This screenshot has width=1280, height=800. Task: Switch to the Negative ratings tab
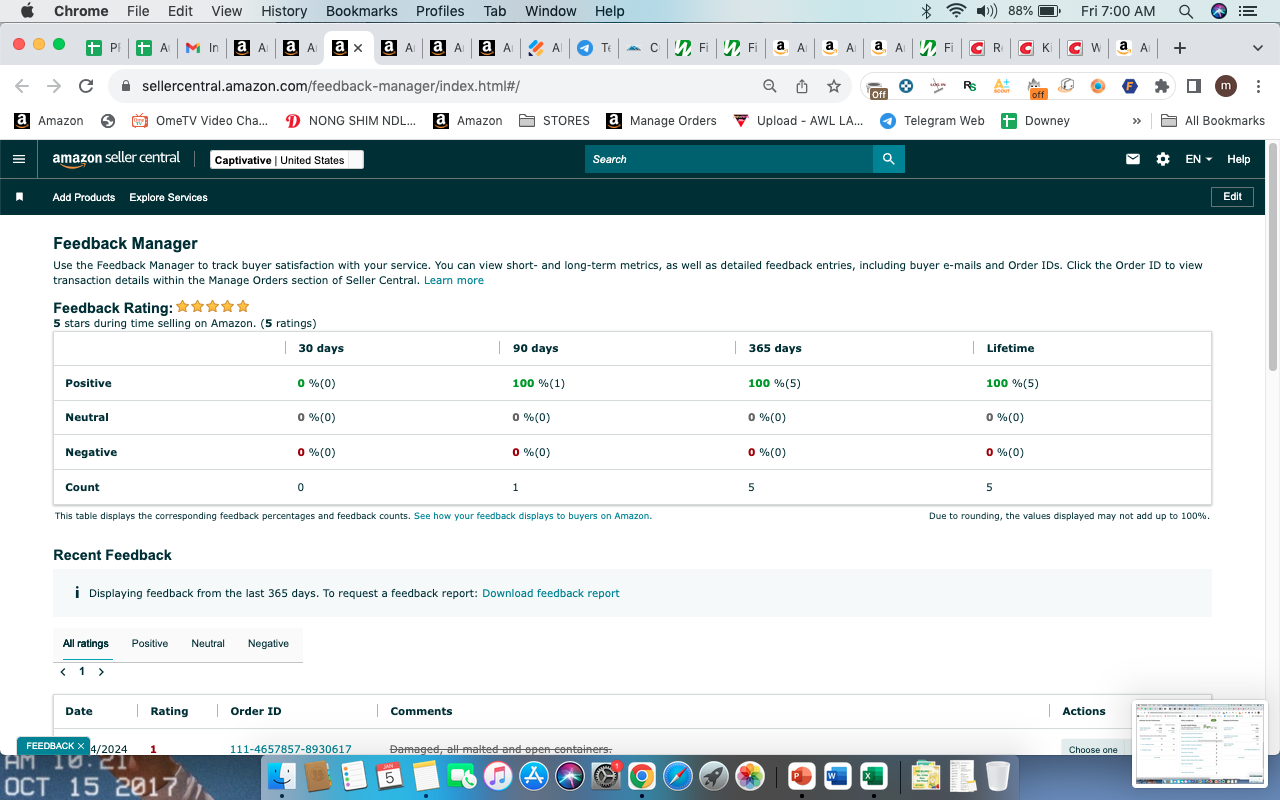pyautogui.click(x=268, y=643)
